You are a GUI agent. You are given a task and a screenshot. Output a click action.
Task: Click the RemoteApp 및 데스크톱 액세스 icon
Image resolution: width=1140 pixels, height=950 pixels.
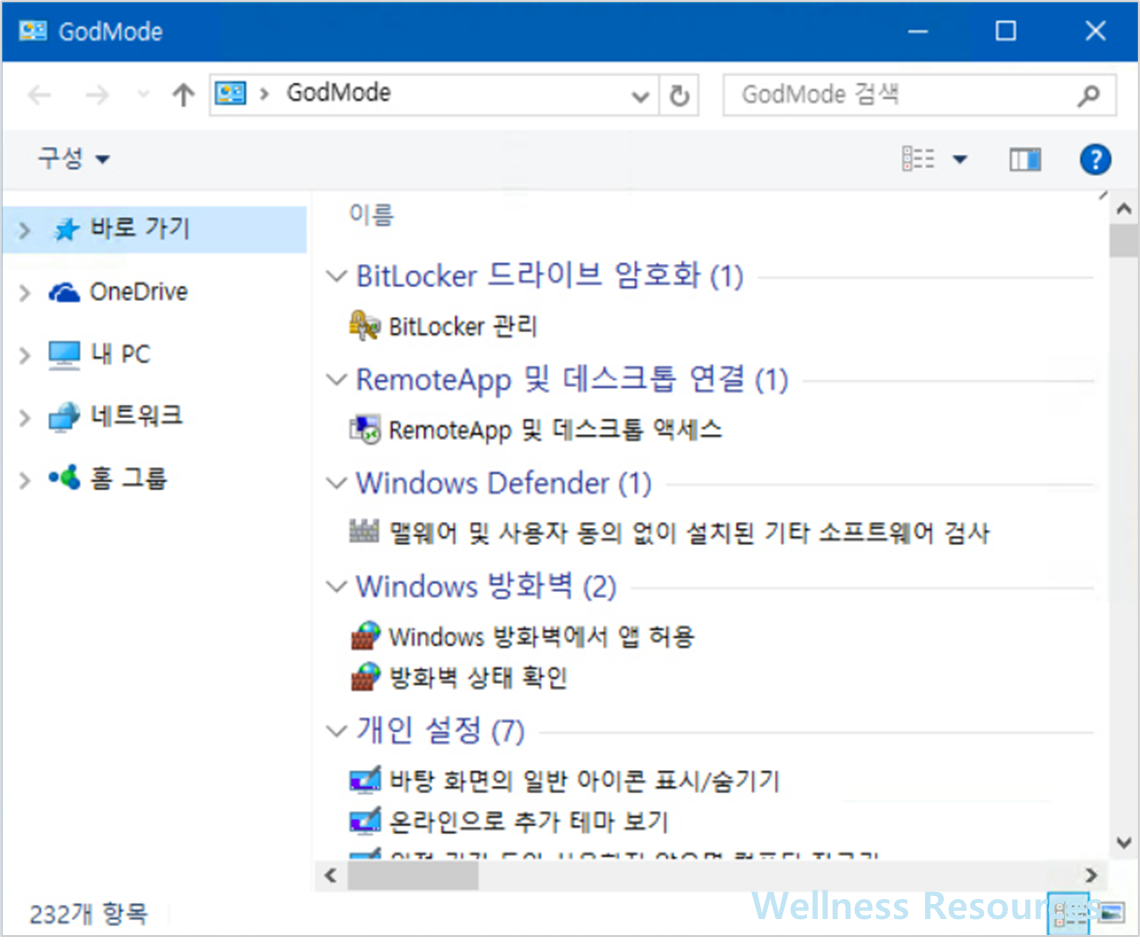click(x=364, y=430)
